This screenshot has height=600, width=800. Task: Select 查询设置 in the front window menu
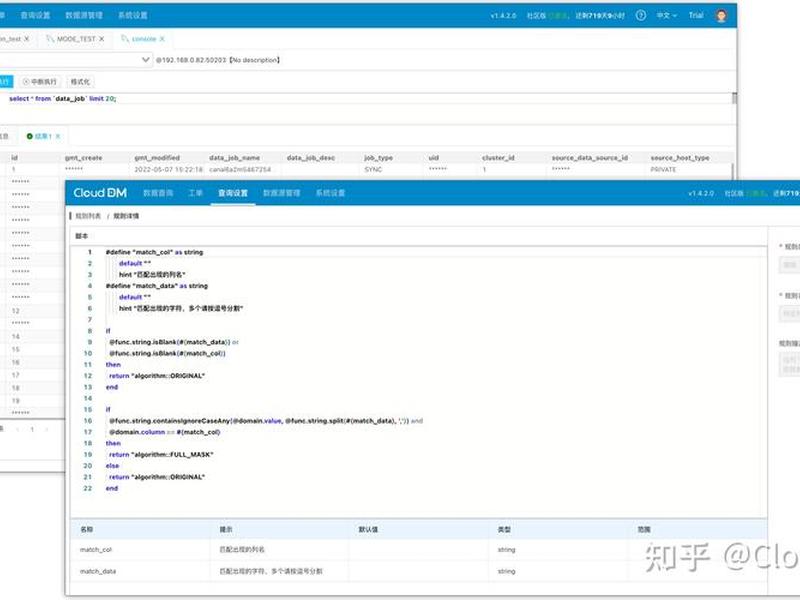click(233, 193)
